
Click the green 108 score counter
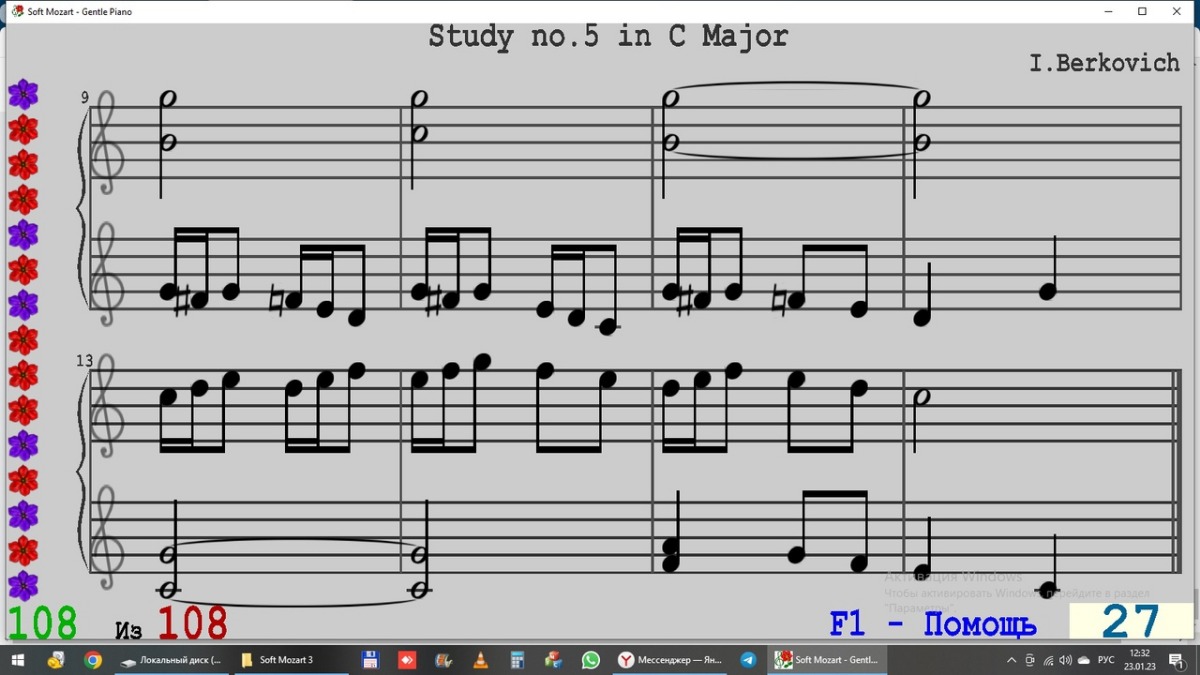pos(41,623)
